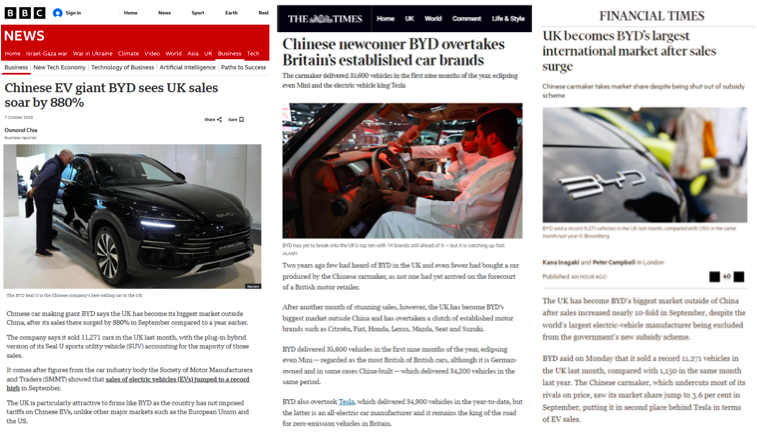
Task: Open the BYD badge close-up photo
Action: [645, 165]
